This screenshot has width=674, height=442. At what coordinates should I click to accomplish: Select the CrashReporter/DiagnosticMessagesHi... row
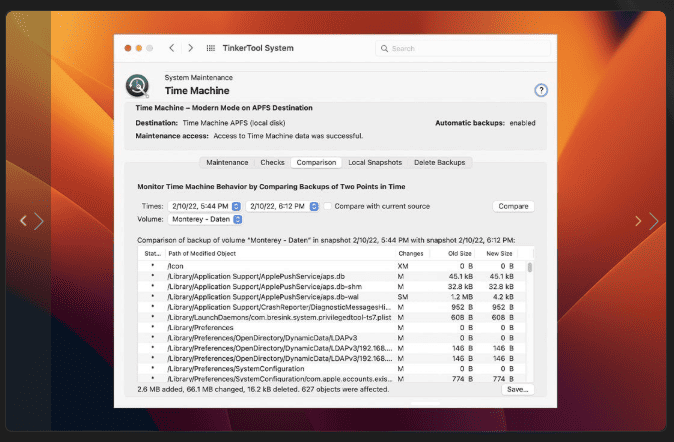[332, 307]
